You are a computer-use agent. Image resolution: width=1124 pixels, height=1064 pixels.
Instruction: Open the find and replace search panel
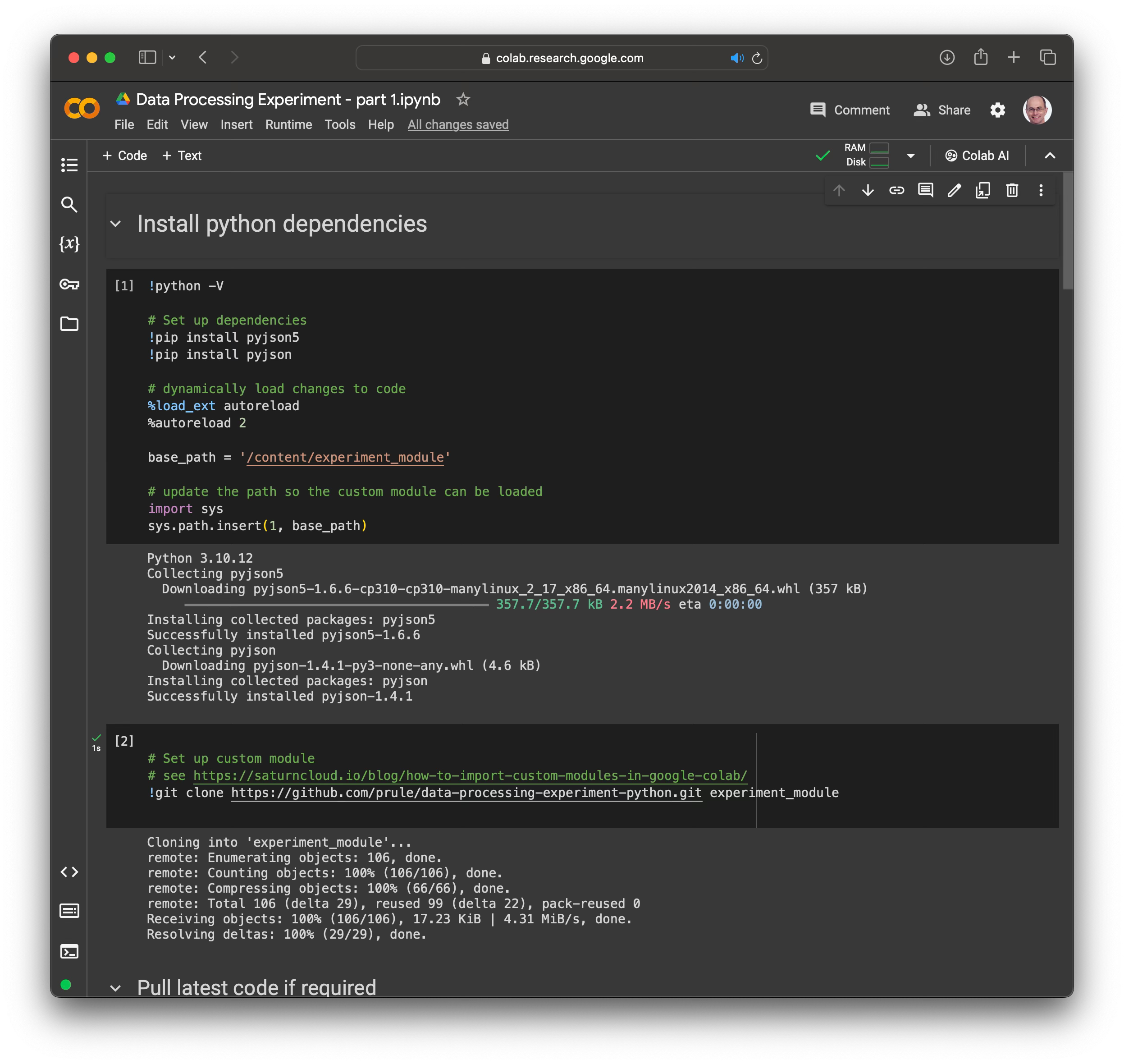point(69,205)
